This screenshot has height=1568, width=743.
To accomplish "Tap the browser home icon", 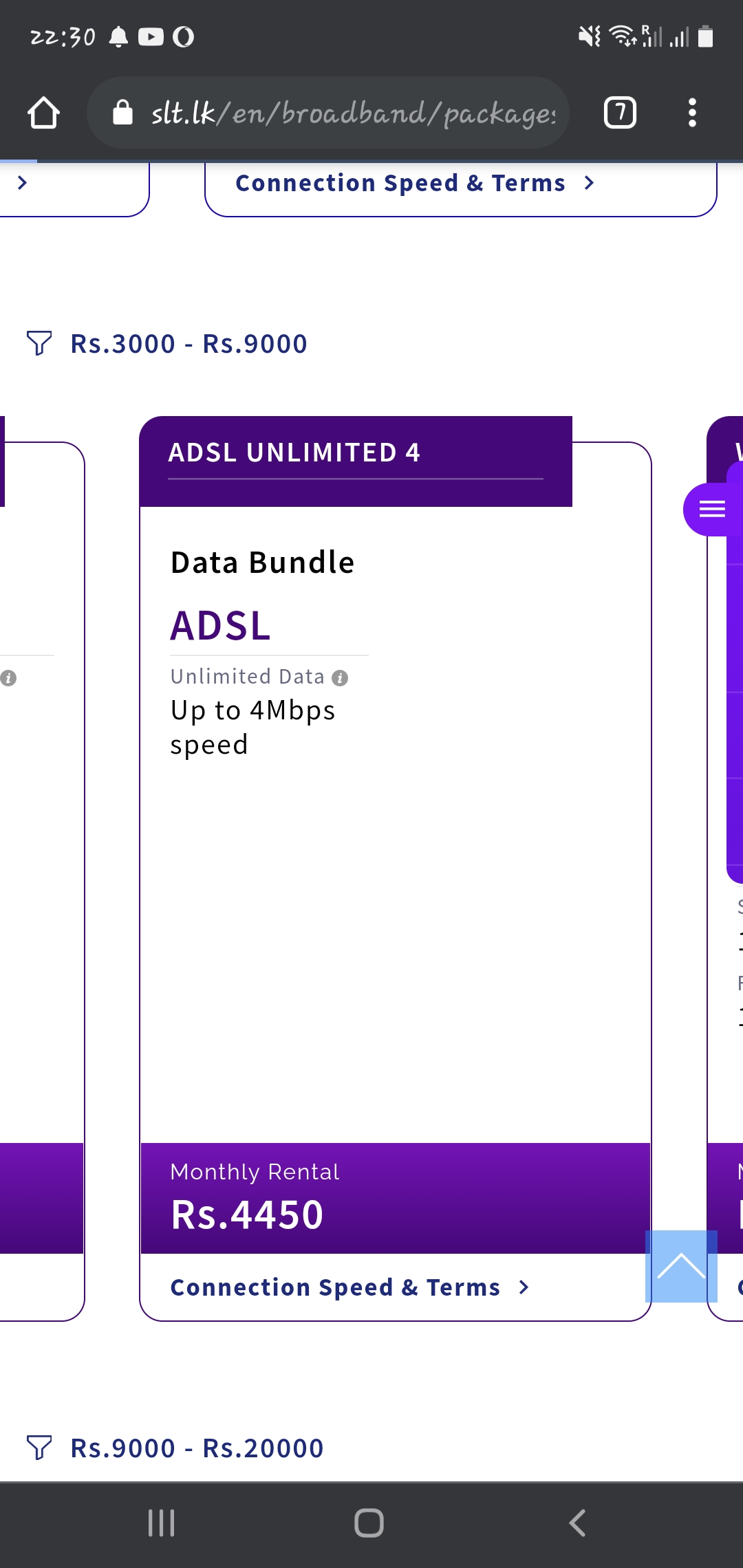I will 43,113.
